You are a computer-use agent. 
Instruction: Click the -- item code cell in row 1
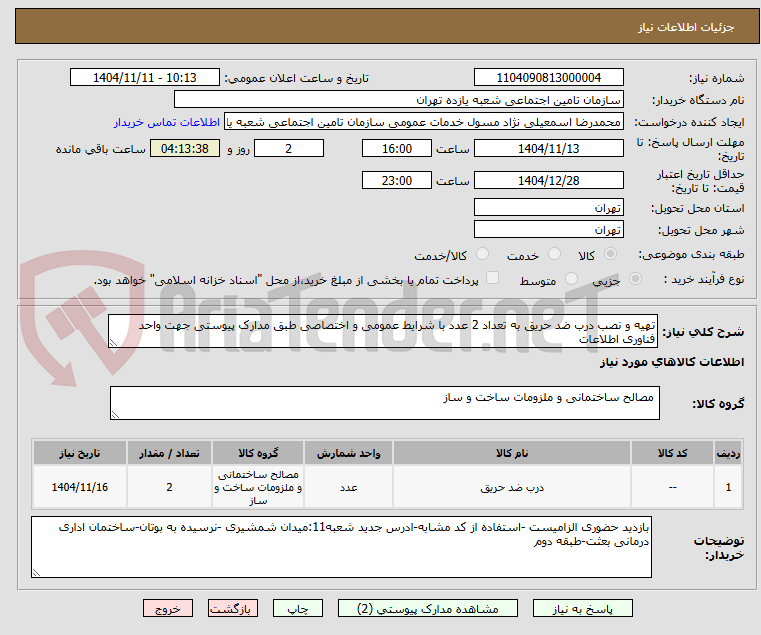672,487
